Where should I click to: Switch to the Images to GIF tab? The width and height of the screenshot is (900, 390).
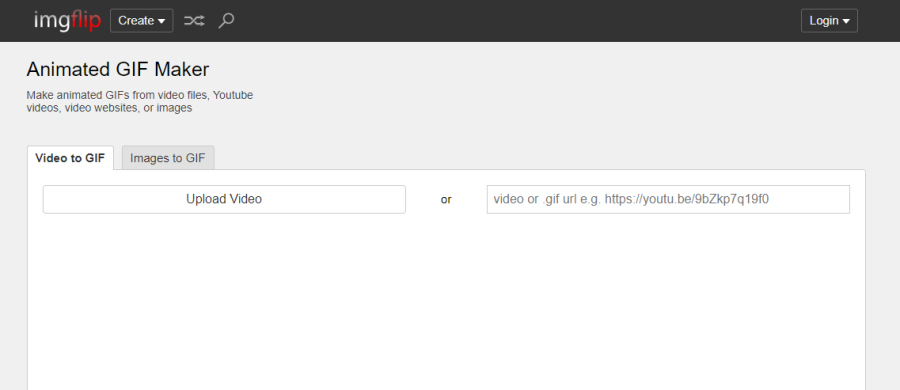168,158
